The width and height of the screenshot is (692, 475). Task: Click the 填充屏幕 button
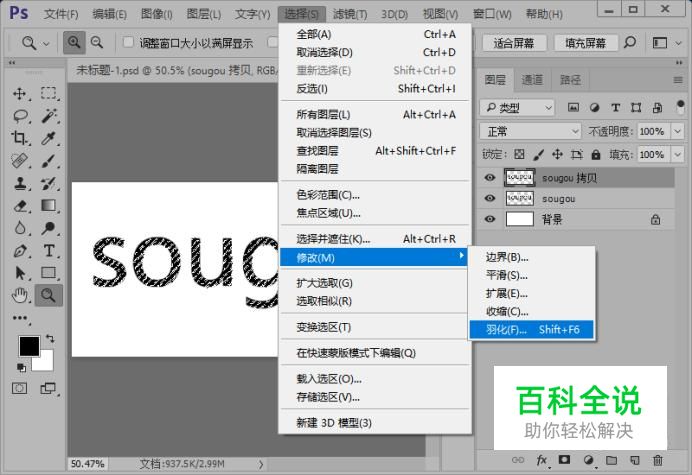point(585,43)
